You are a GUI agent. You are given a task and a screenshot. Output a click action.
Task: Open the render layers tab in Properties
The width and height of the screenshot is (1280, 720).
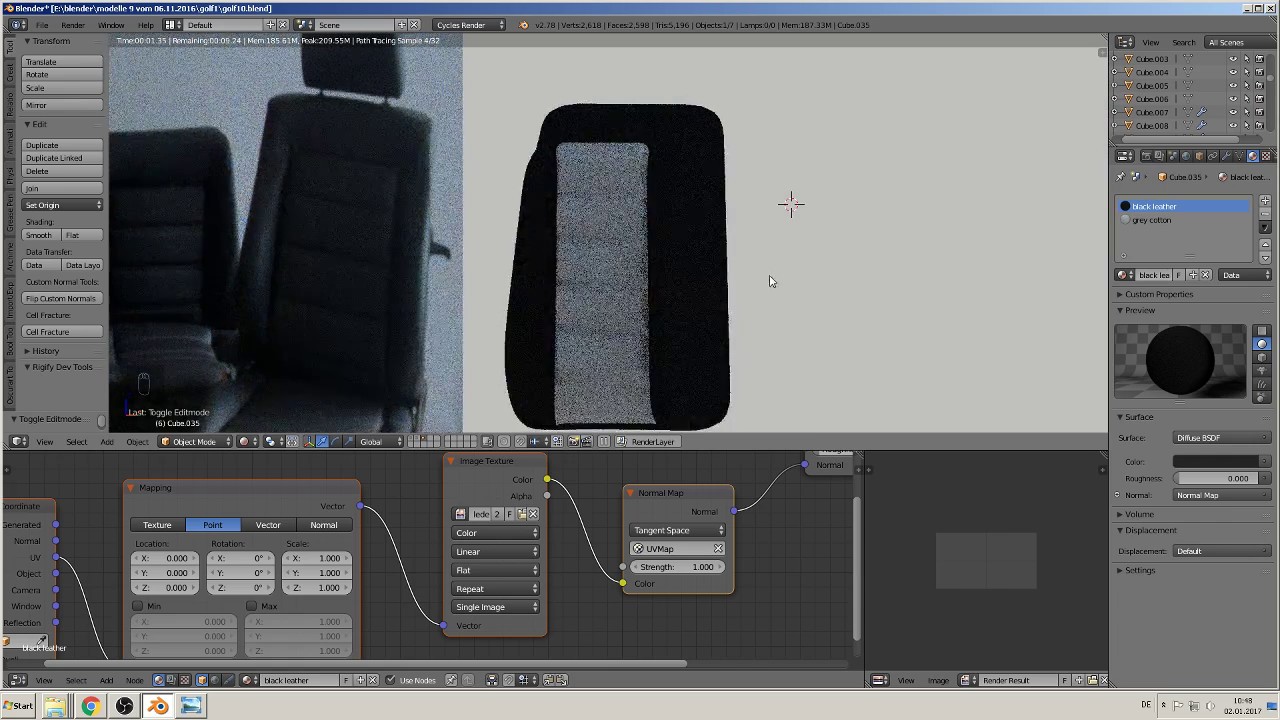1158,156
